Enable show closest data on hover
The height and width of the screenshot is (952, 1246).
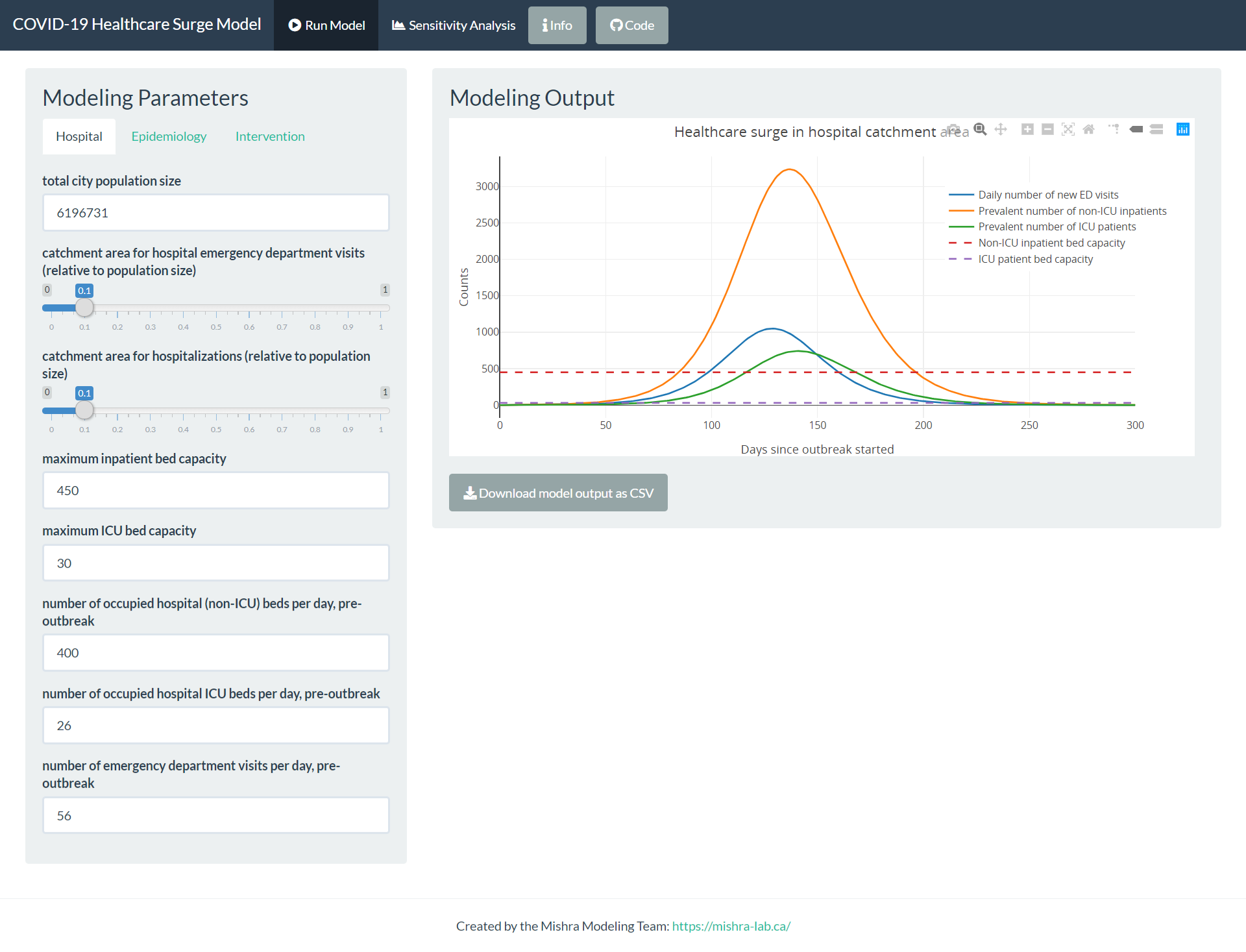[x=1136, y=129]
